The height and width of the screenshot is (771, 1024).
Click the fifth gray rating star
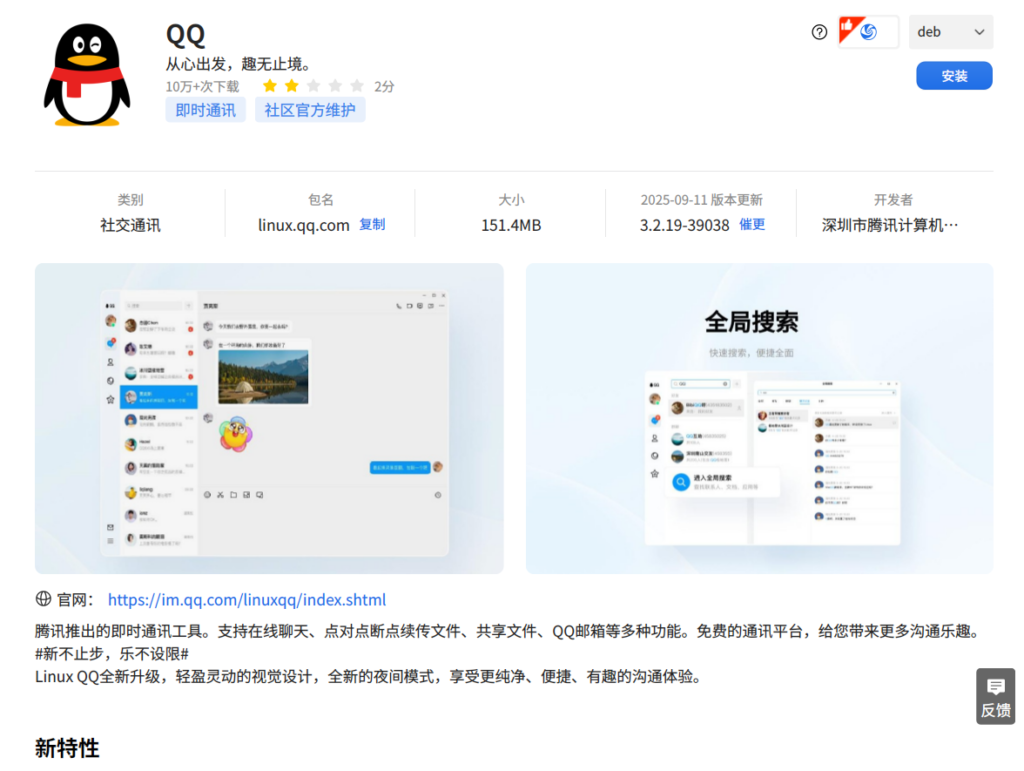357,86
